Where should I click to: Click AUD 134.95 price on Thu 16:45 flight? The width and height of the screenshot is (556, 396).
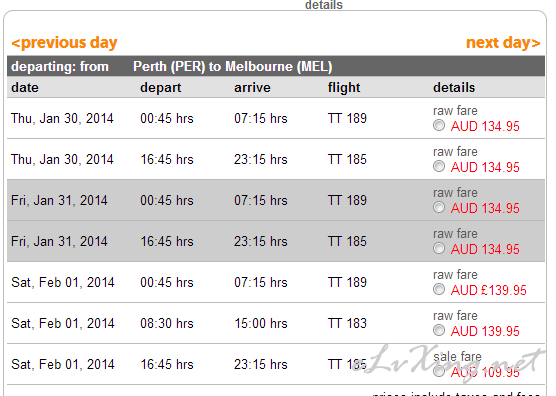[x=485, y=167]
